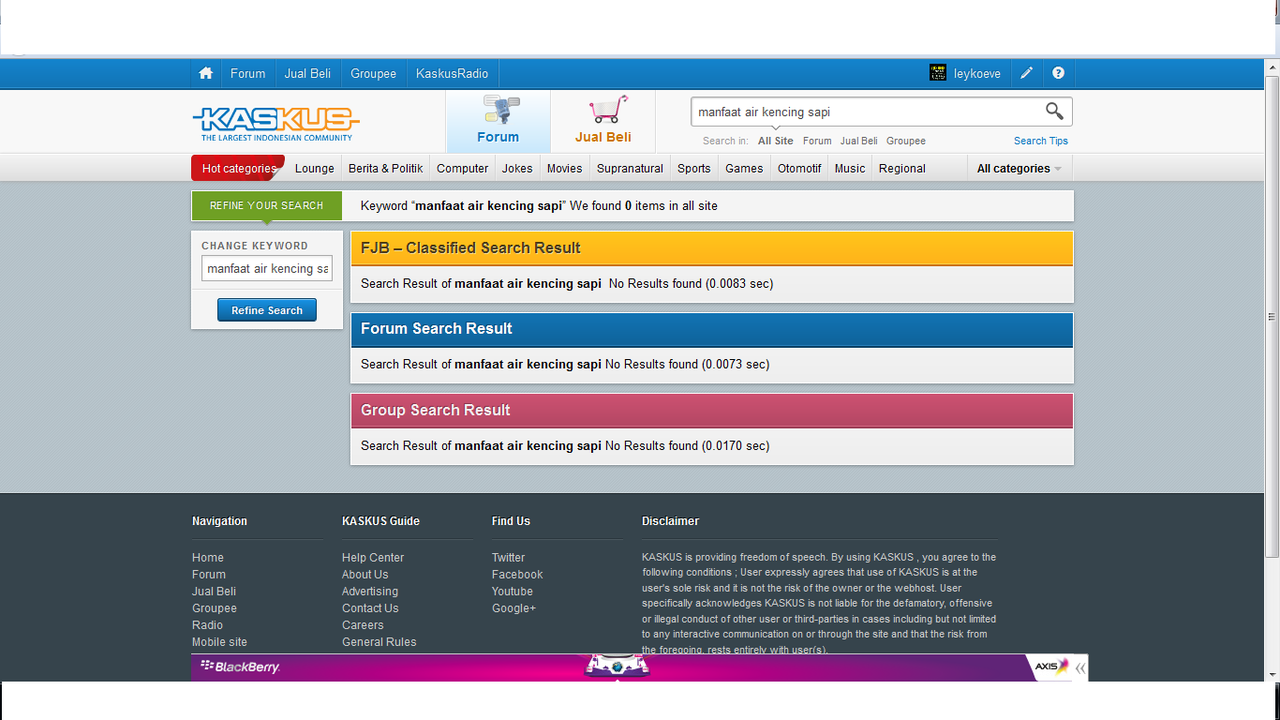Select Groupee search scope
The width and height of the screenshot is (1280, 720).
pos(906,141)
